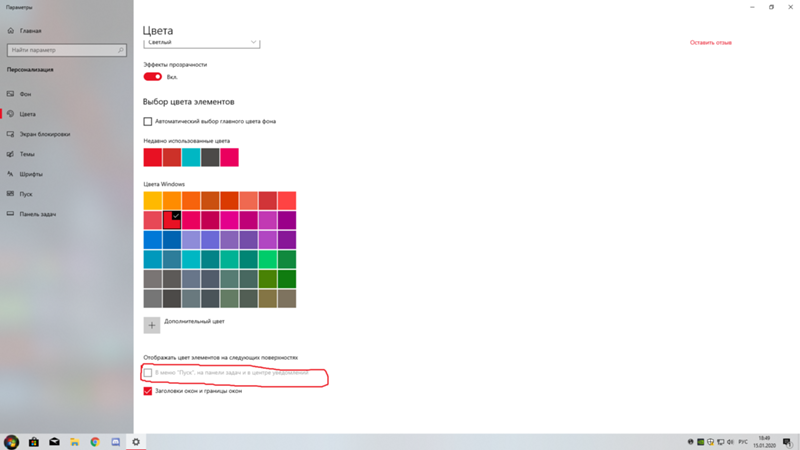The width and height of the screenshot is (800, 450).
Task: Open the volume icon in system tray
Action: pyautogui.click(x=730, y=442)
